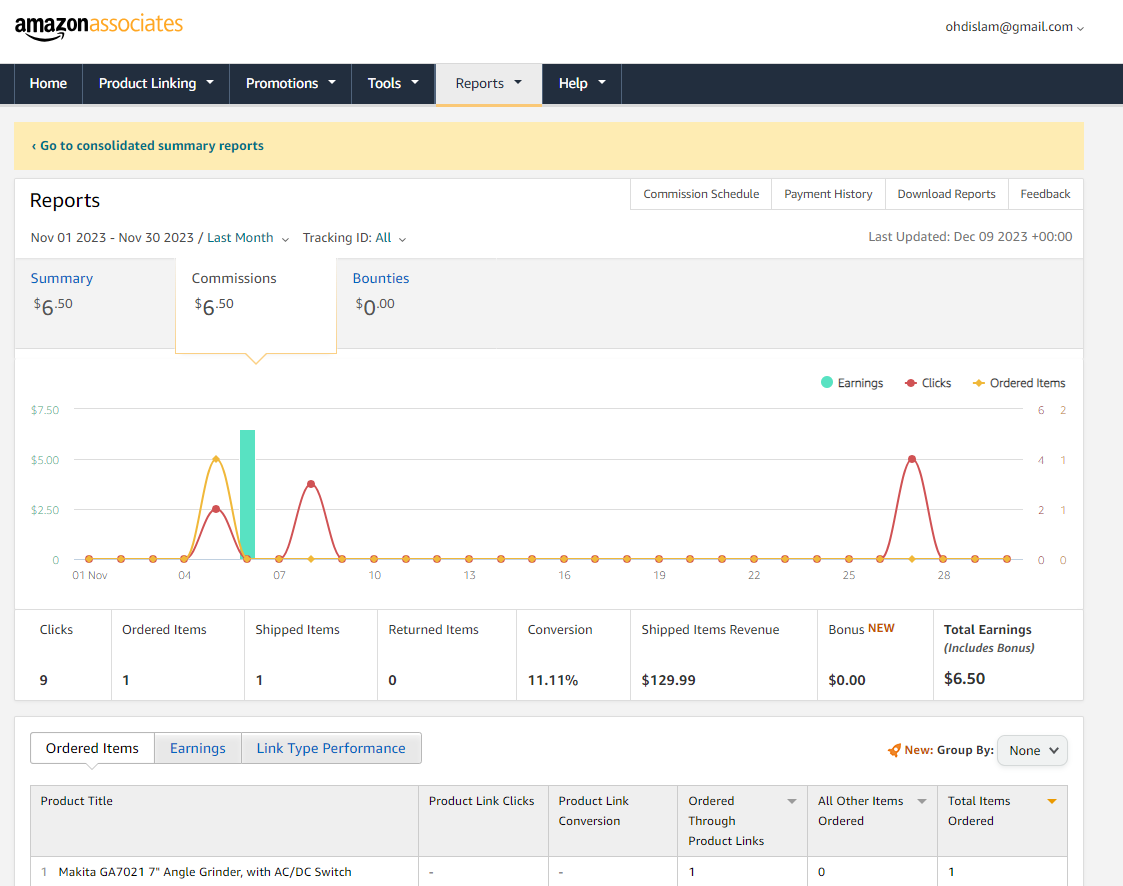Expand the Help menu
This screenshot has height=886, width=1123.
pyautogui.click(x=582, y=84)
